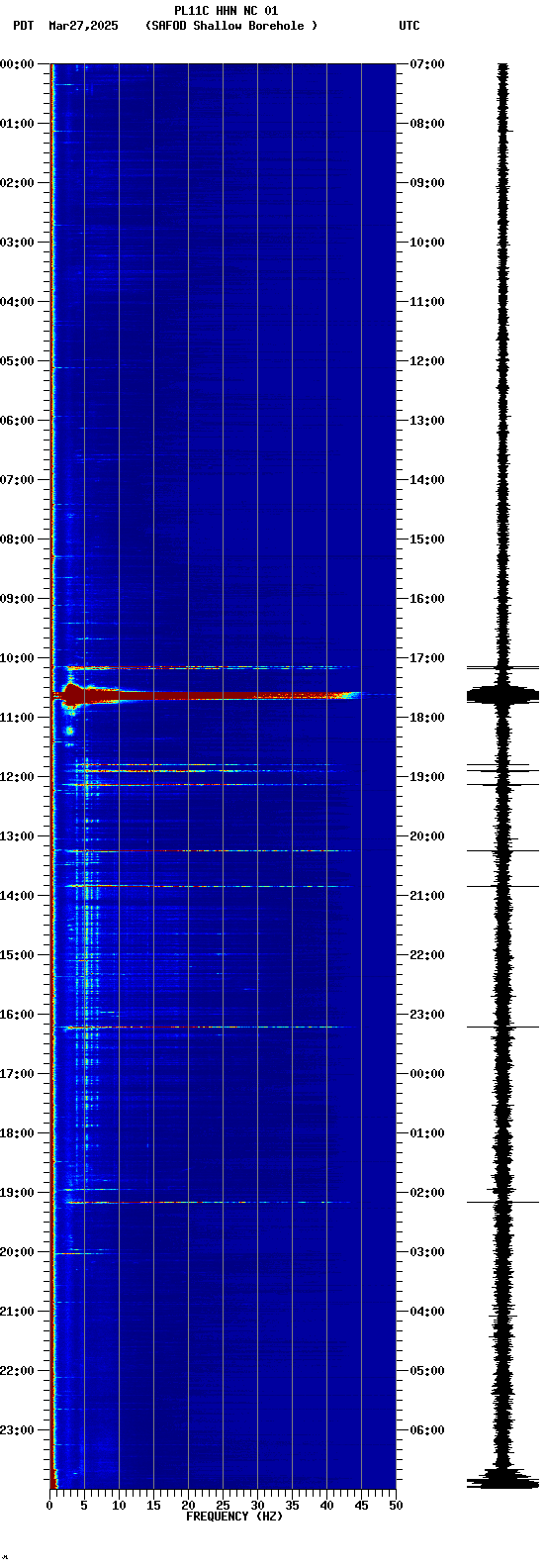Viewport: 546px width, 1568px height.
Task: Click the PDT time label '11:00'
Action: click(18, 718)
